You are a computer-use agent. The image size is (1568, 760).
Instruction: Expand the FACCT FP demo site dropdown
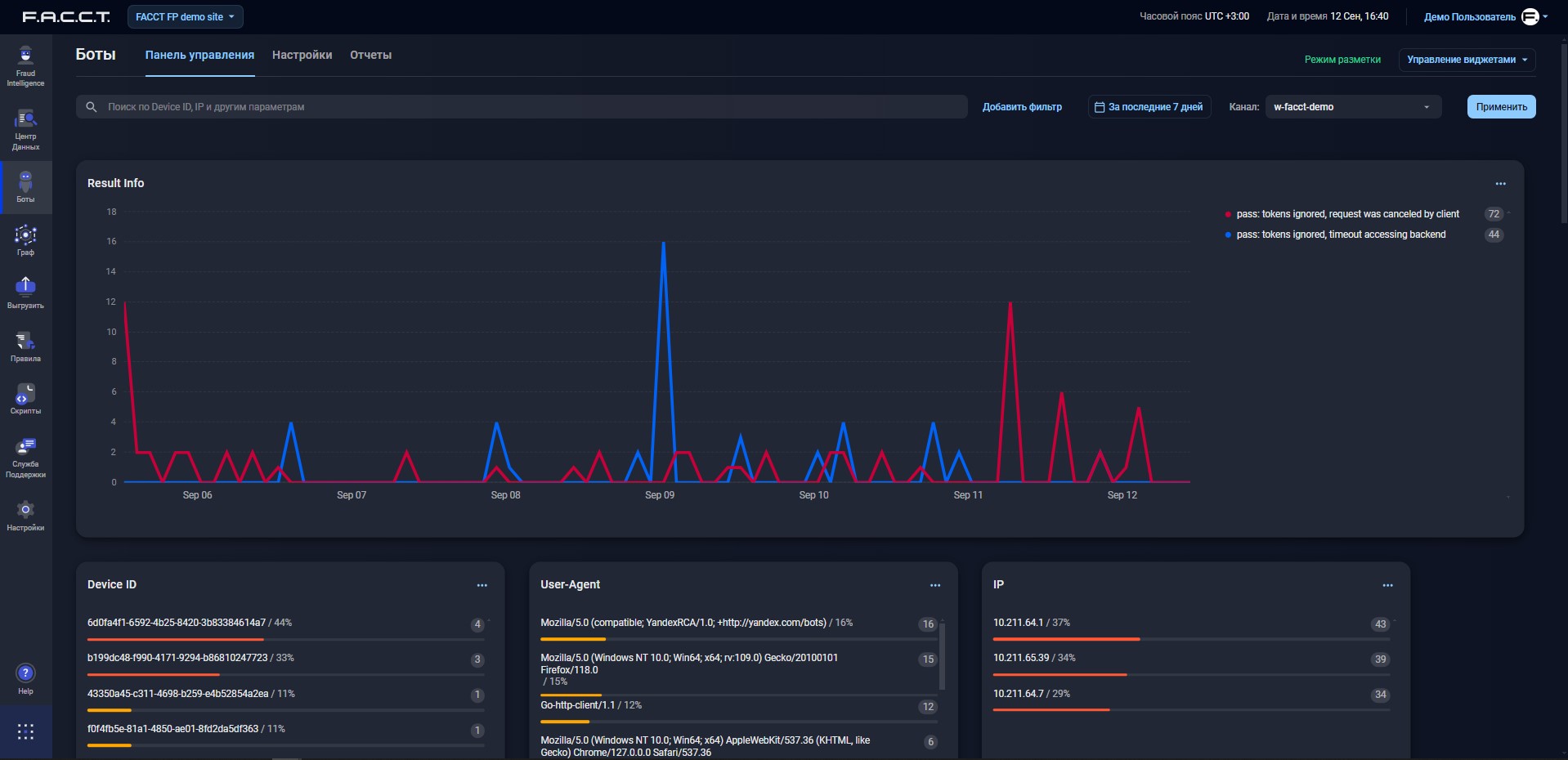coord(185,17)
